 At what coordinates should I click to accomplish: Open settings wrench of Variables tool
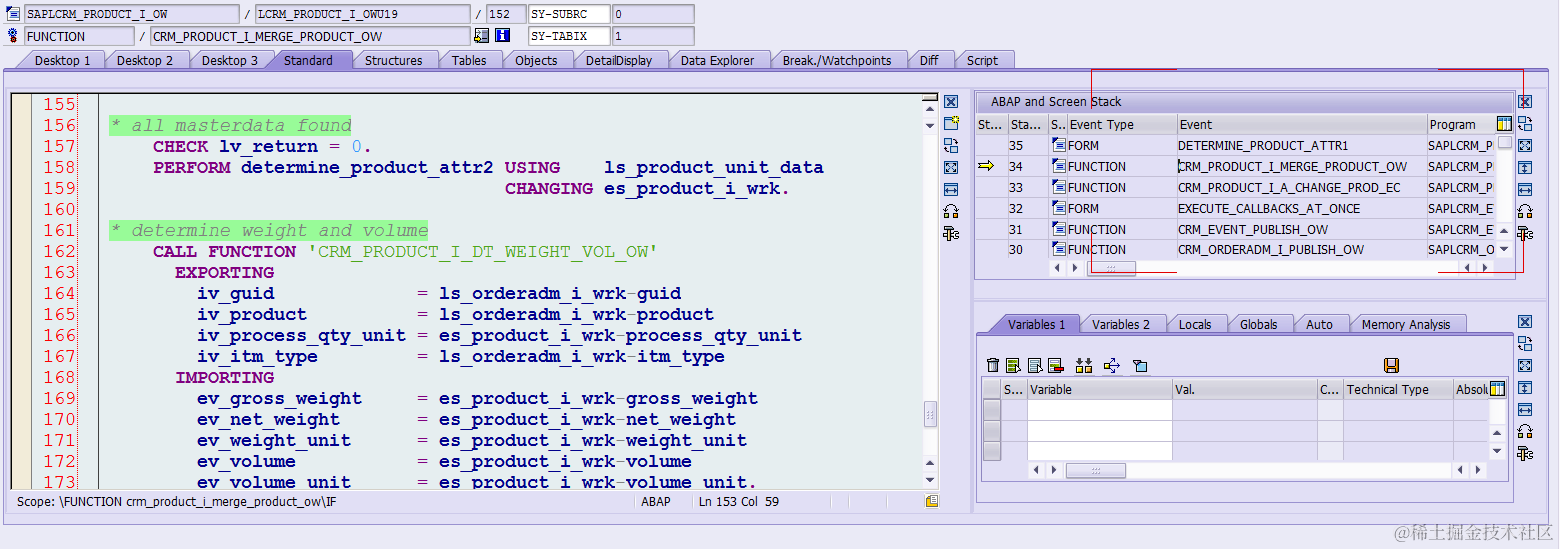click(1525, 454)
